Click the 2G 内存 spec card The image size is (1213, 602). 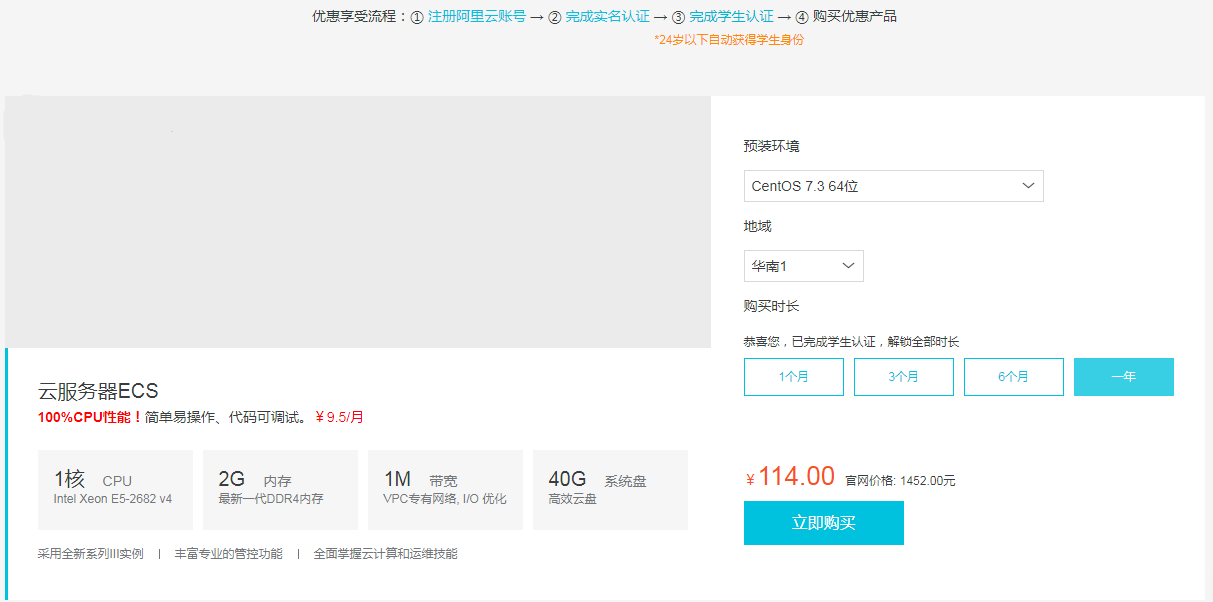280,490
